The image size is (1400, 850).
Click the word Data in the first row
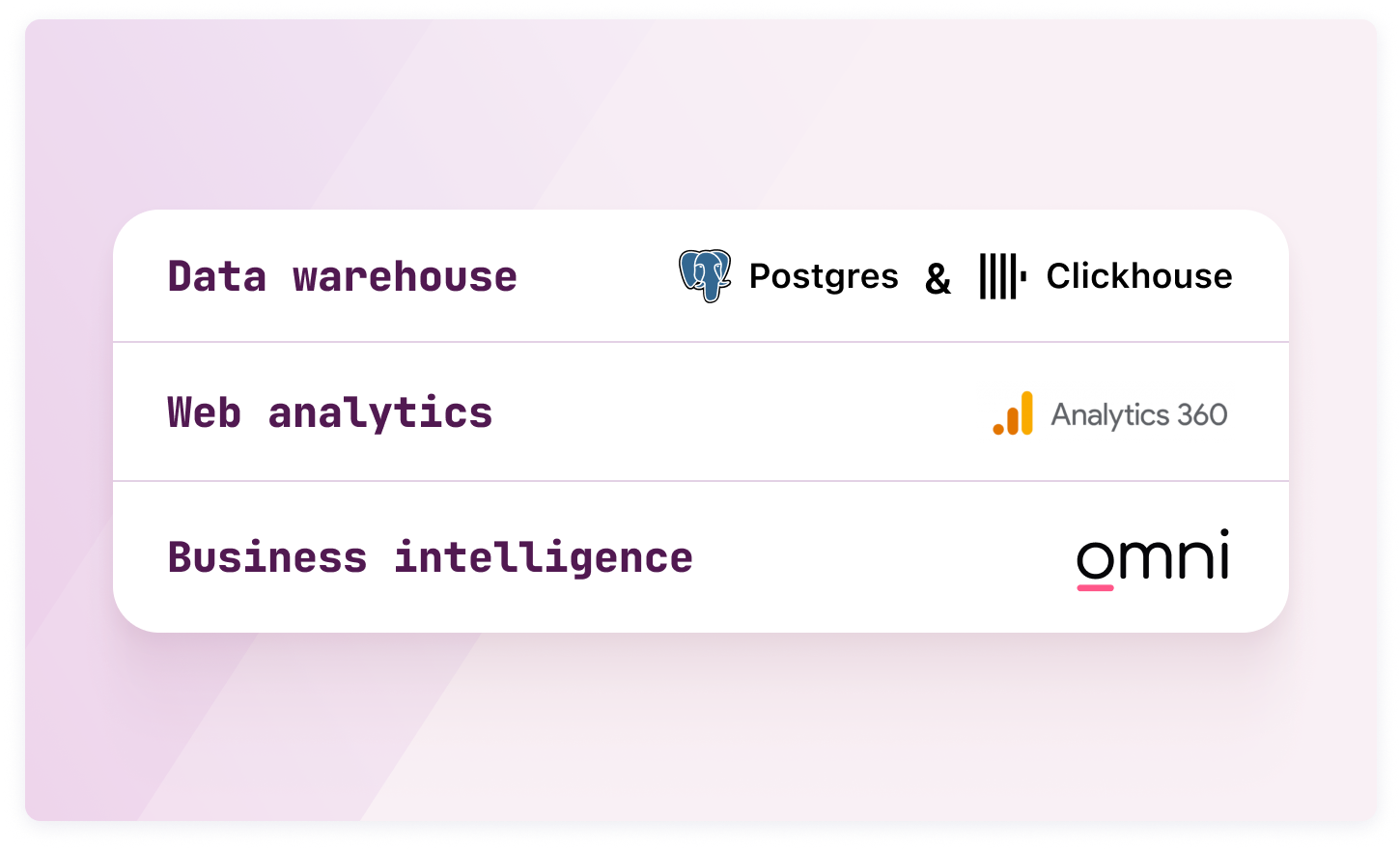pyautogui.click(x=217, y=277)
